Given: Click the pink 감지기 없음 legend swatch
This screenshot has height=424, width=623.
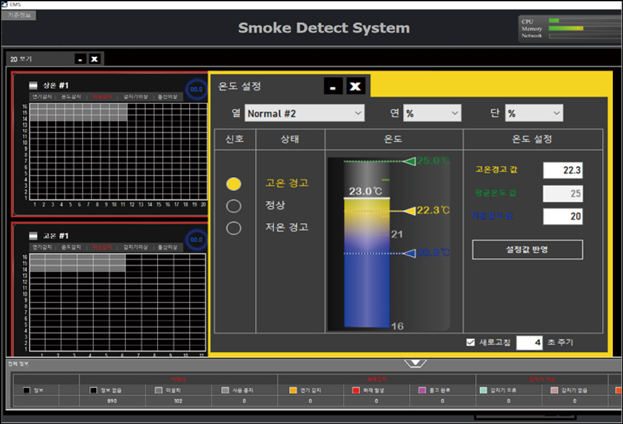Looking at the screenshot, I should coord(554,390).
